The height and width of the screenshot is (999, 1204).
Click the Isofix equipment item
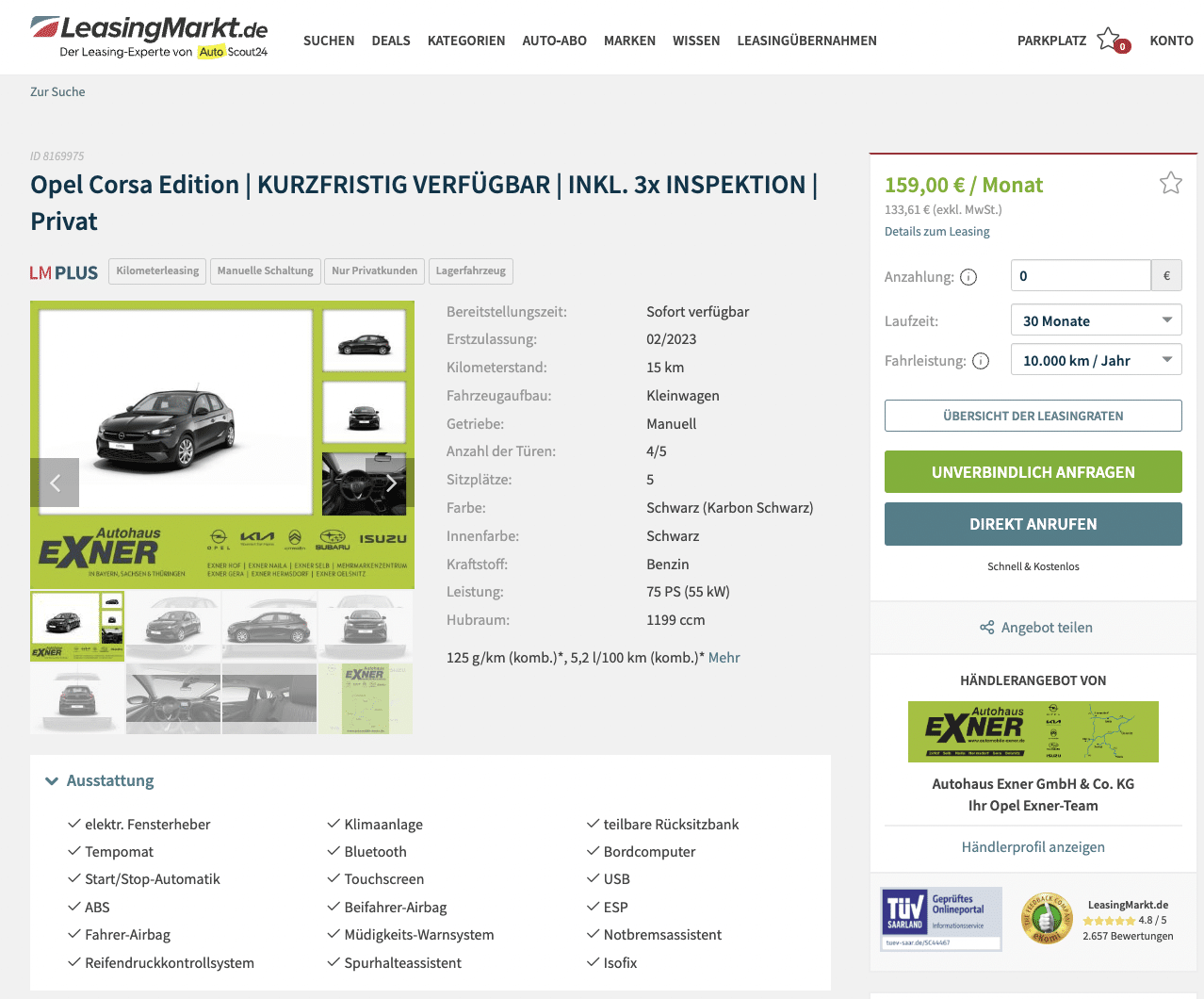(612, 963)
